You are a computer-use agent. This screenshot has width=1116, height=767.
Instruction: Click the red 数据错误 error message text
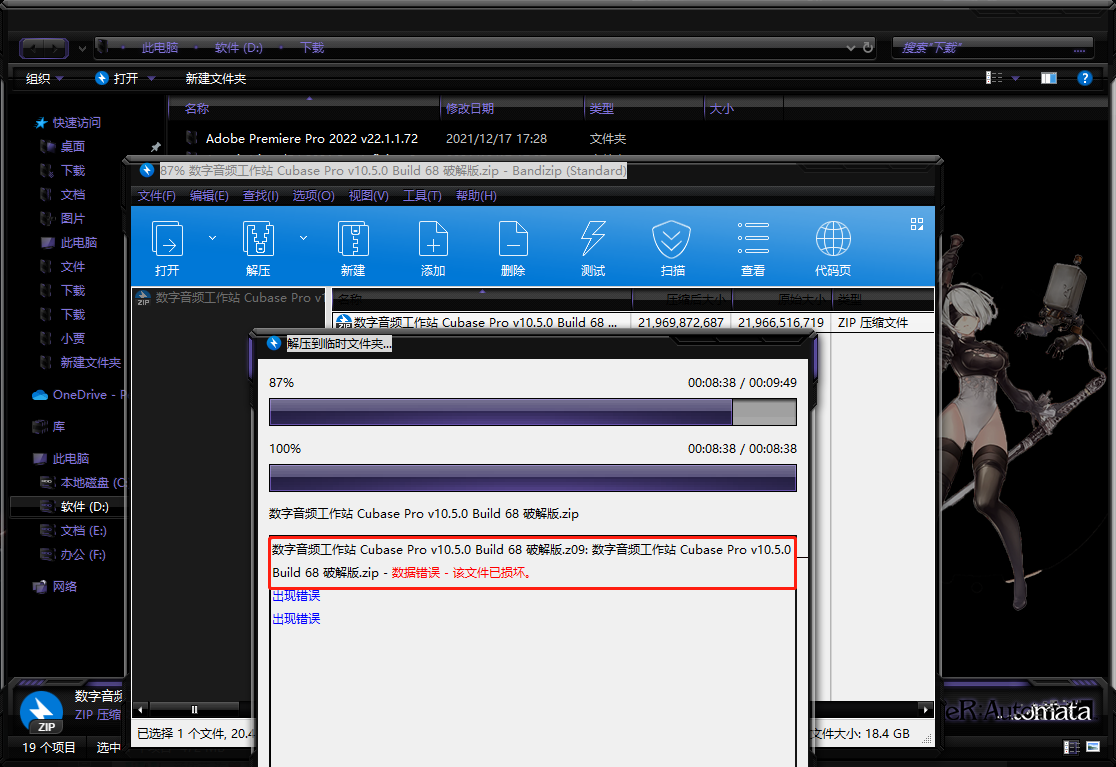click(462, 573)
